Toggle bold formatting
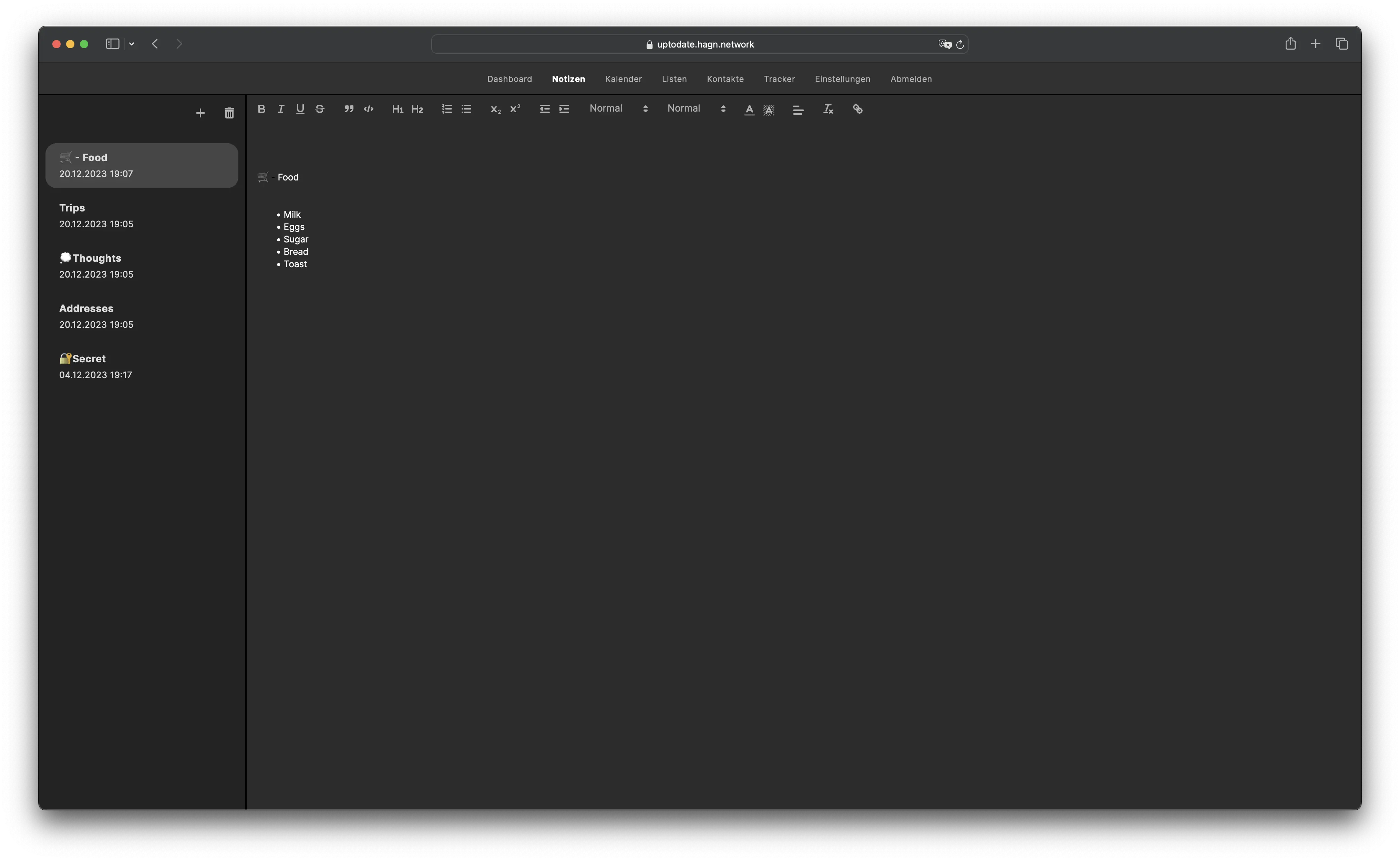Viewport: 1400px width, 861px height. click(261, 109)
